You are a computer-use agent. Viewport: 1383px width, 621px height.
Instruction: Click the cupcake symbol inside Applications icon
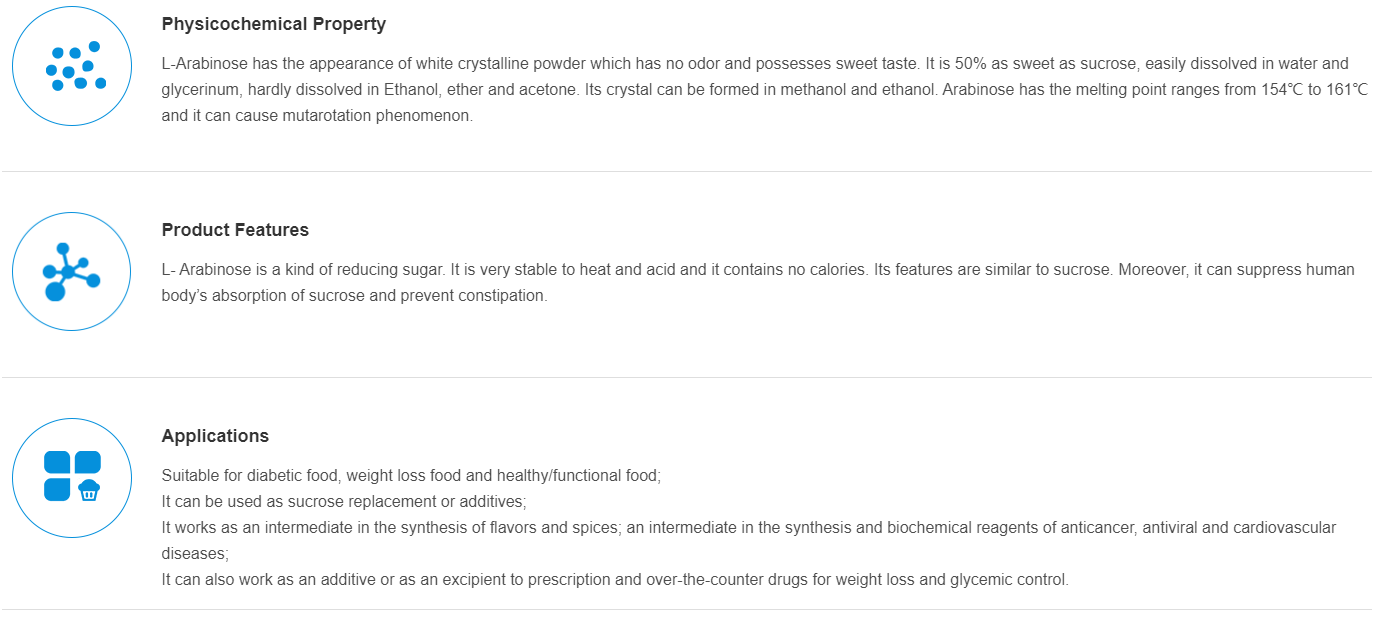(x=89, y=490)
